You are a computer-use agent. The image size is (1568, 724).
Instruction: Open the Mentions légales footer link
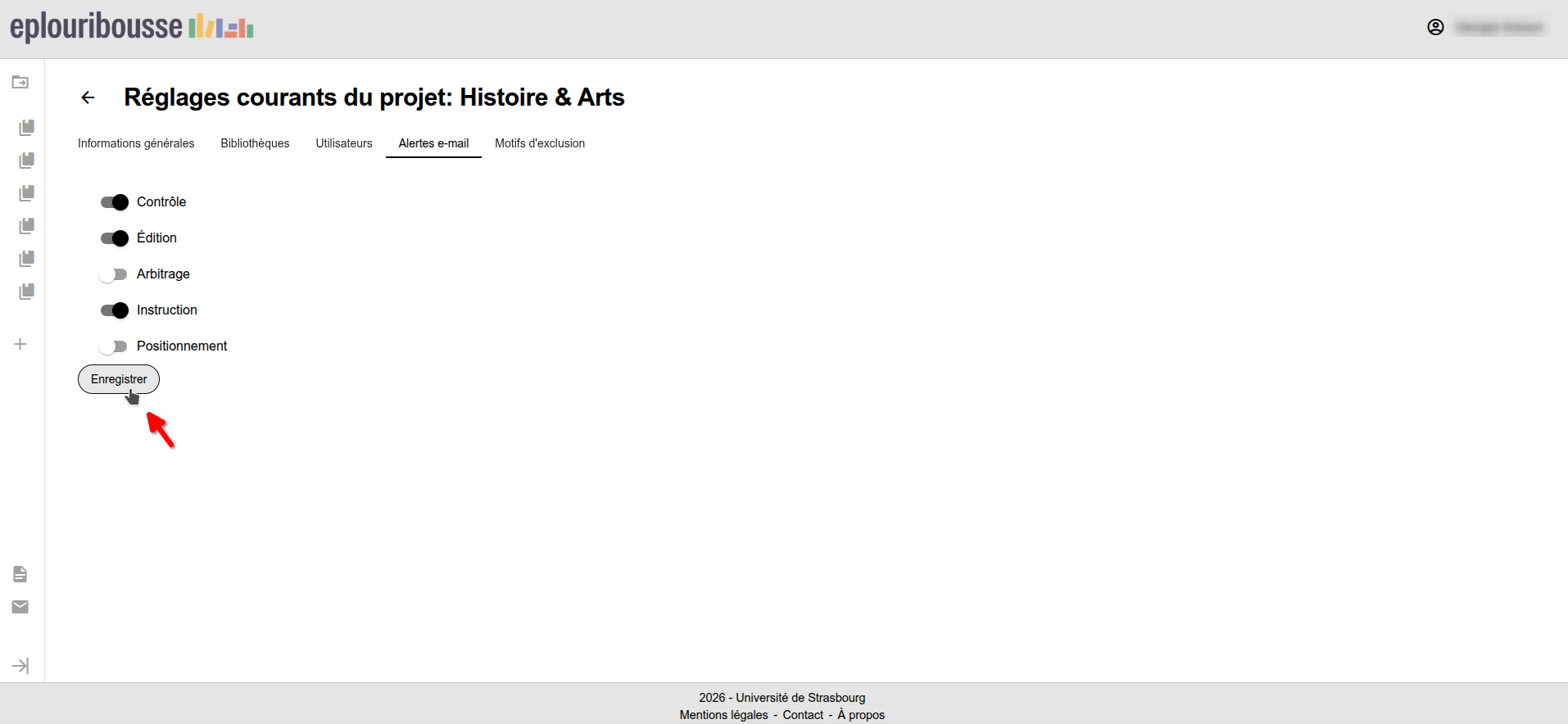pyautogui.click(x=723, y=715)
